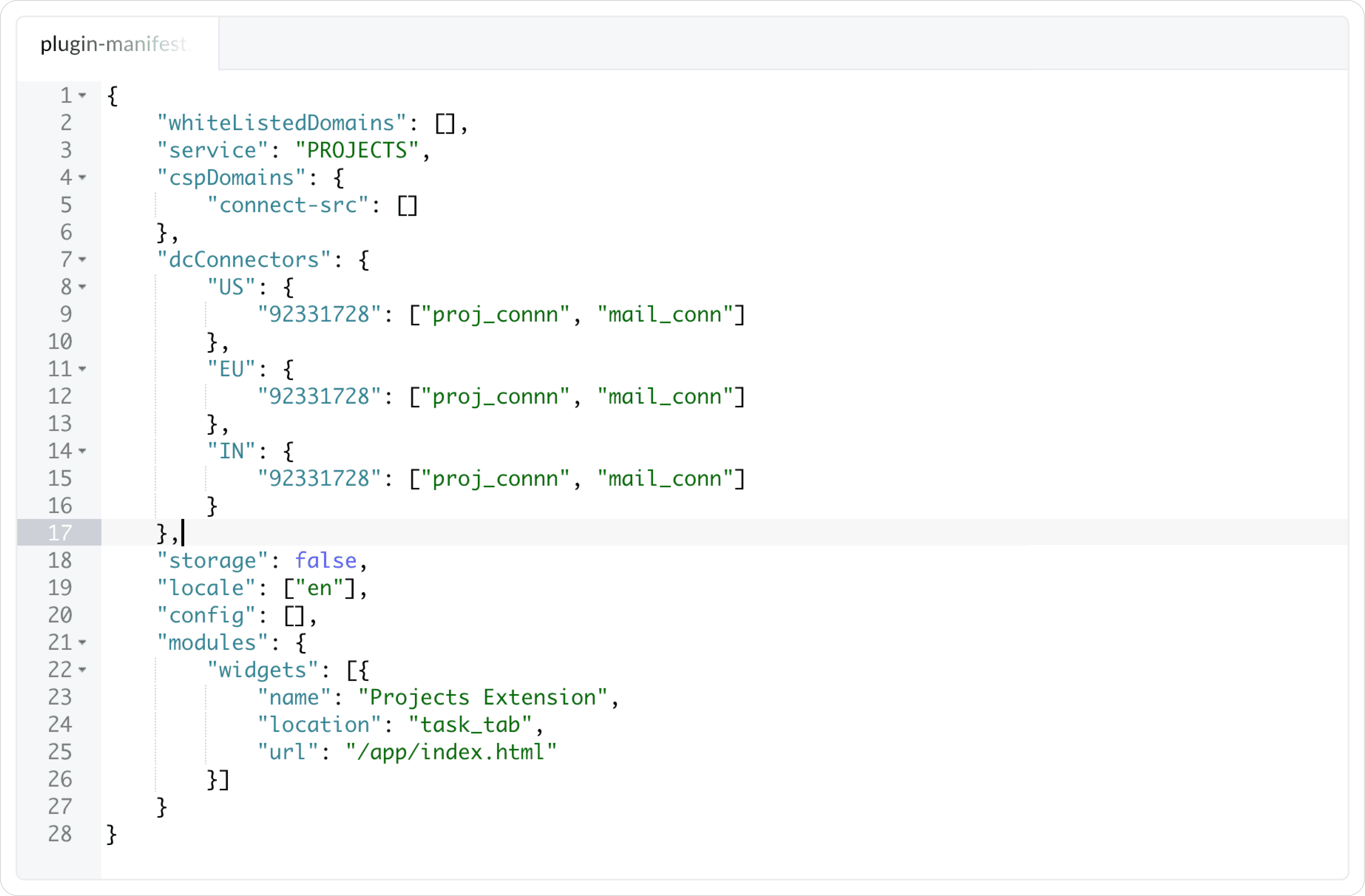1365x896 pixels.
Task: Click the "config" key on line 20
Action: [x=206, y=616]
